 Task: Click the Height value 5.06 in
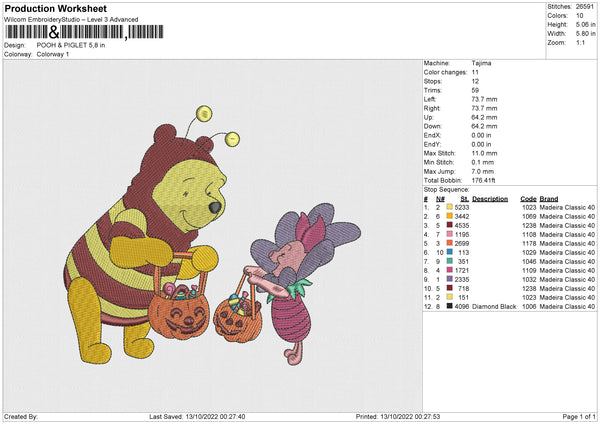[585, 24]
